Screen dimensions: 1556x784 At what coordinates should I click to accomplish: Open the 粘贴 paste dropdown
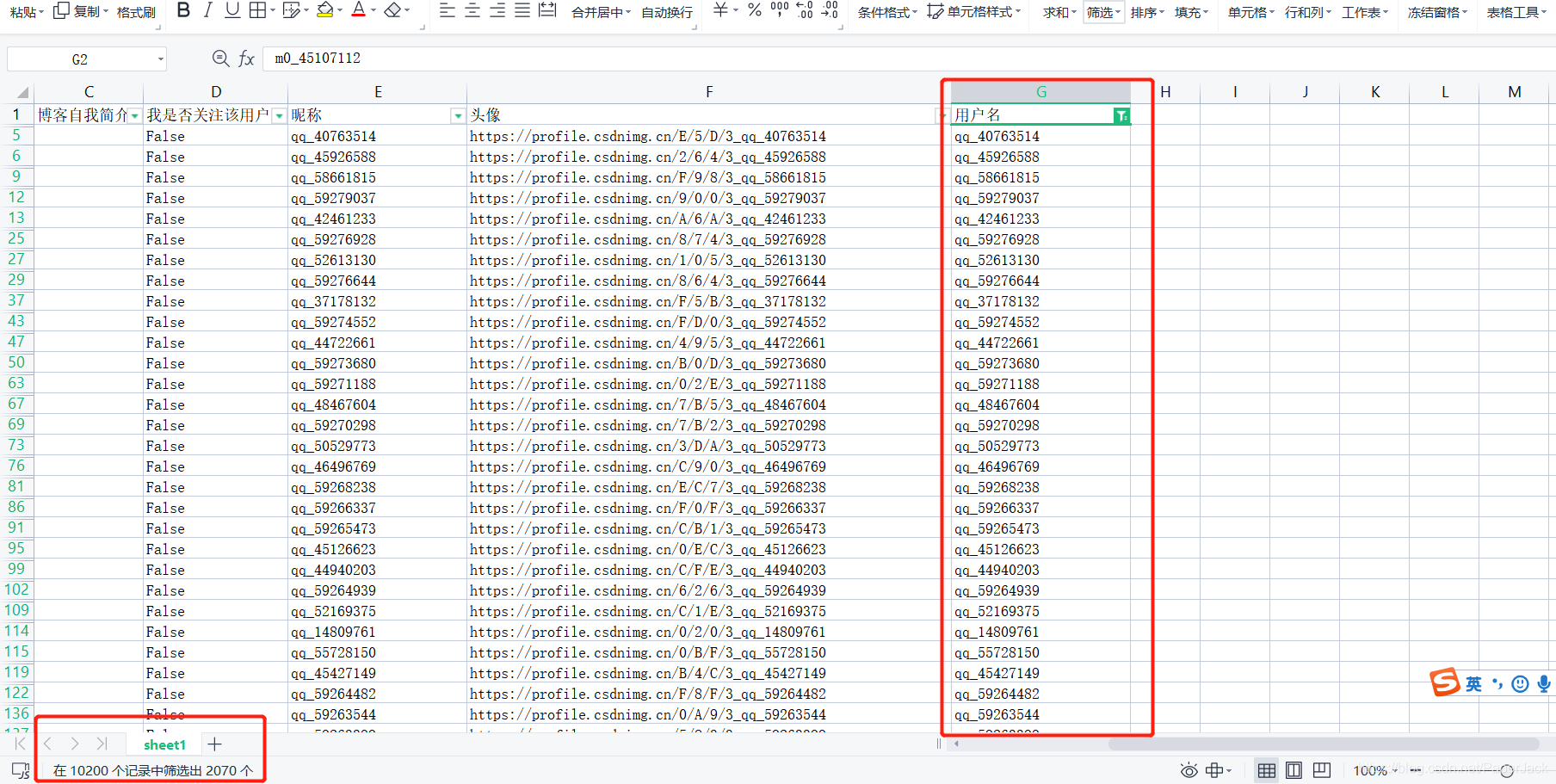[x=27, y=13]
